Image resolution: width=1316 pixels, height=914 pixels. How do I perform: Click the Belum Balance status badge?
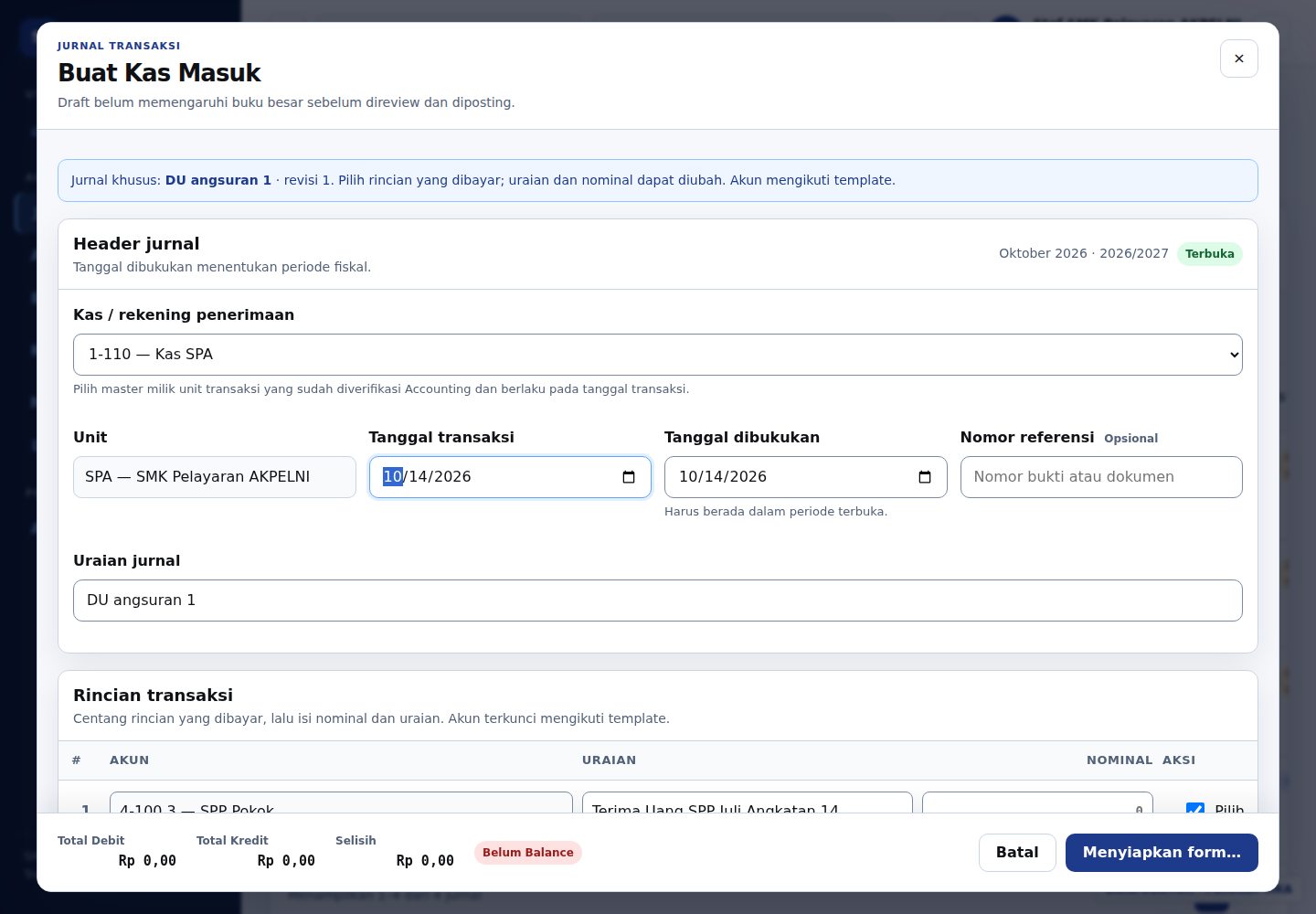(528, 853)
